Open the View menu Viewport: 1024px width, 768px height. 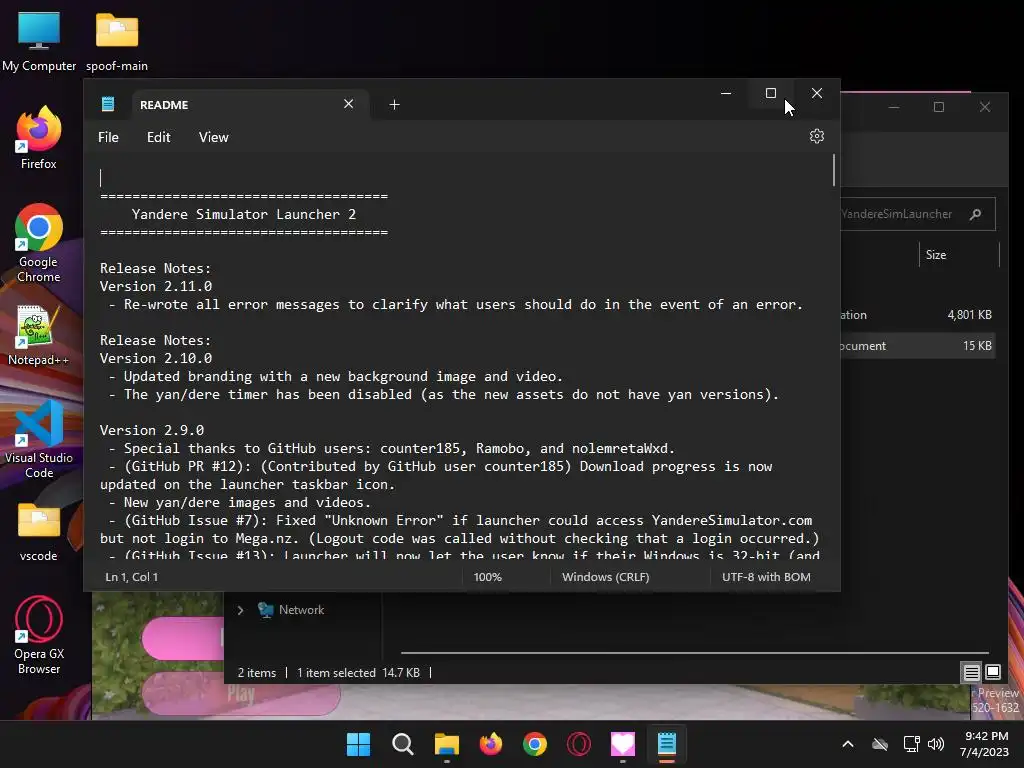pyautogui.click(x=214, y=137)
